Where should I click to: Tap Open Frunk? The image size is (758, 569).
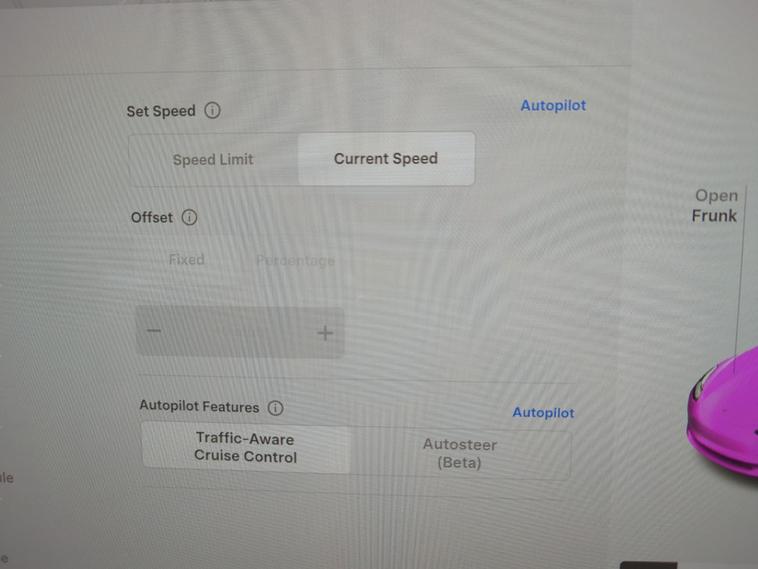tap(715, 205)
